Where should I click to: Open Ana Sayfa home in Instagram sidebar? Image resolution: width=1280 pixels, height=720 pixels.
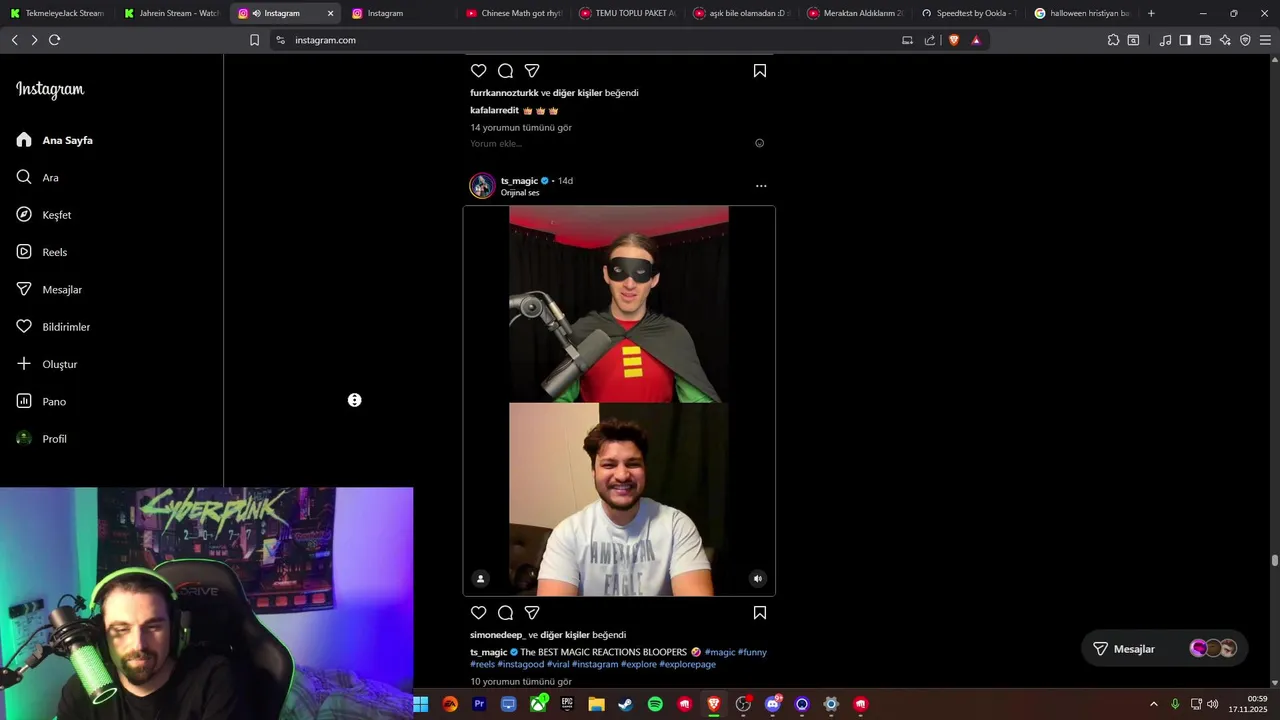click(x=55, y=140)
